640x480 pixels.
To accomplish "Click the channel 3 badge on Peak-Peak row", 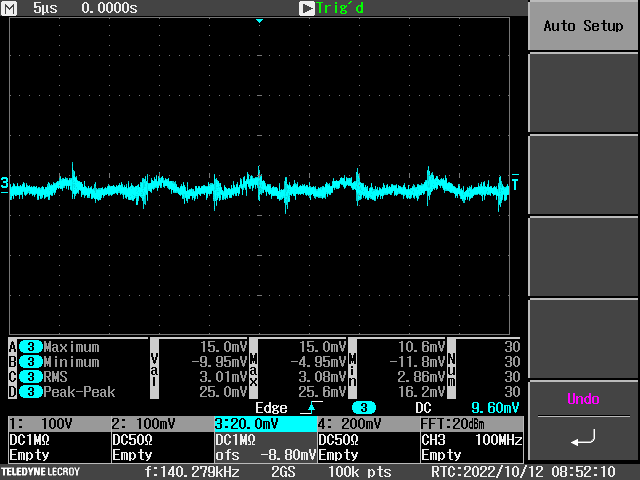I will pyautogui.click(x=30, y=392).
